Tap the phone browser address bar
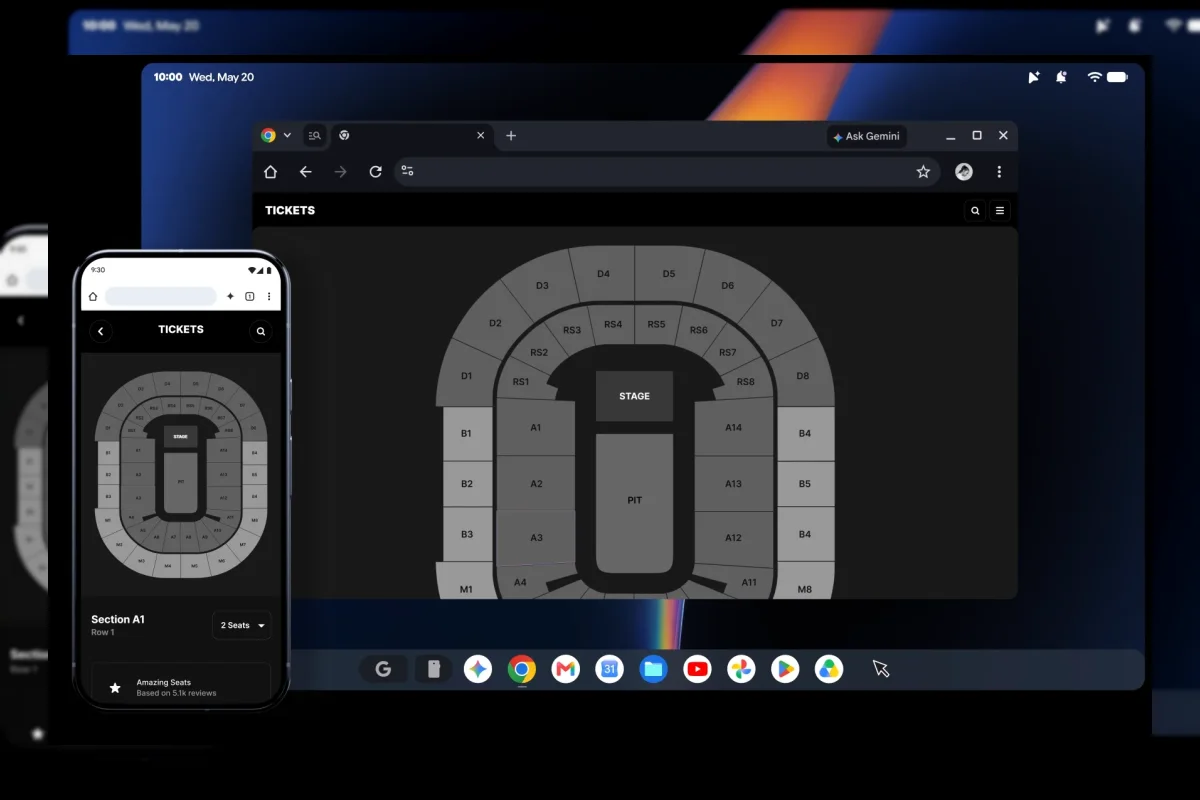 [161, 296]
